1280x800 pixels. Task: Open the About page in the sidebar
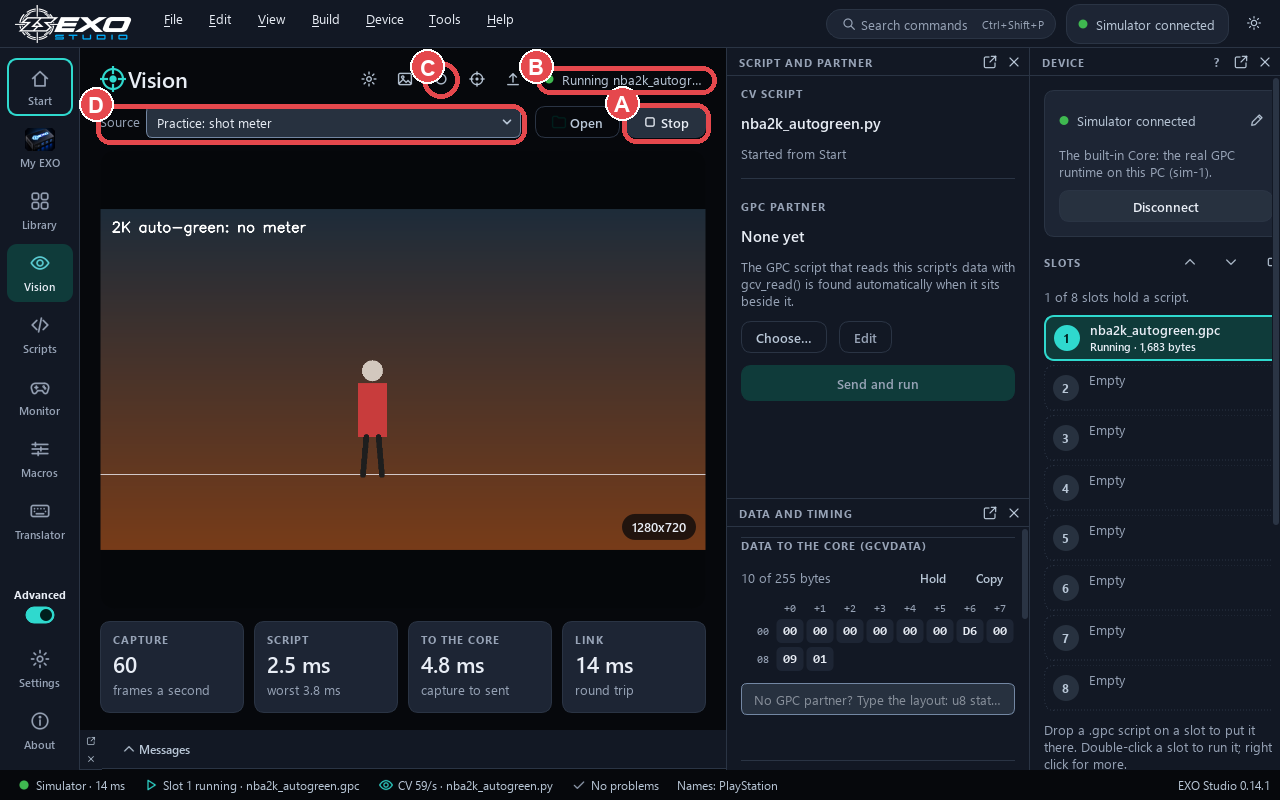(40, 731)
